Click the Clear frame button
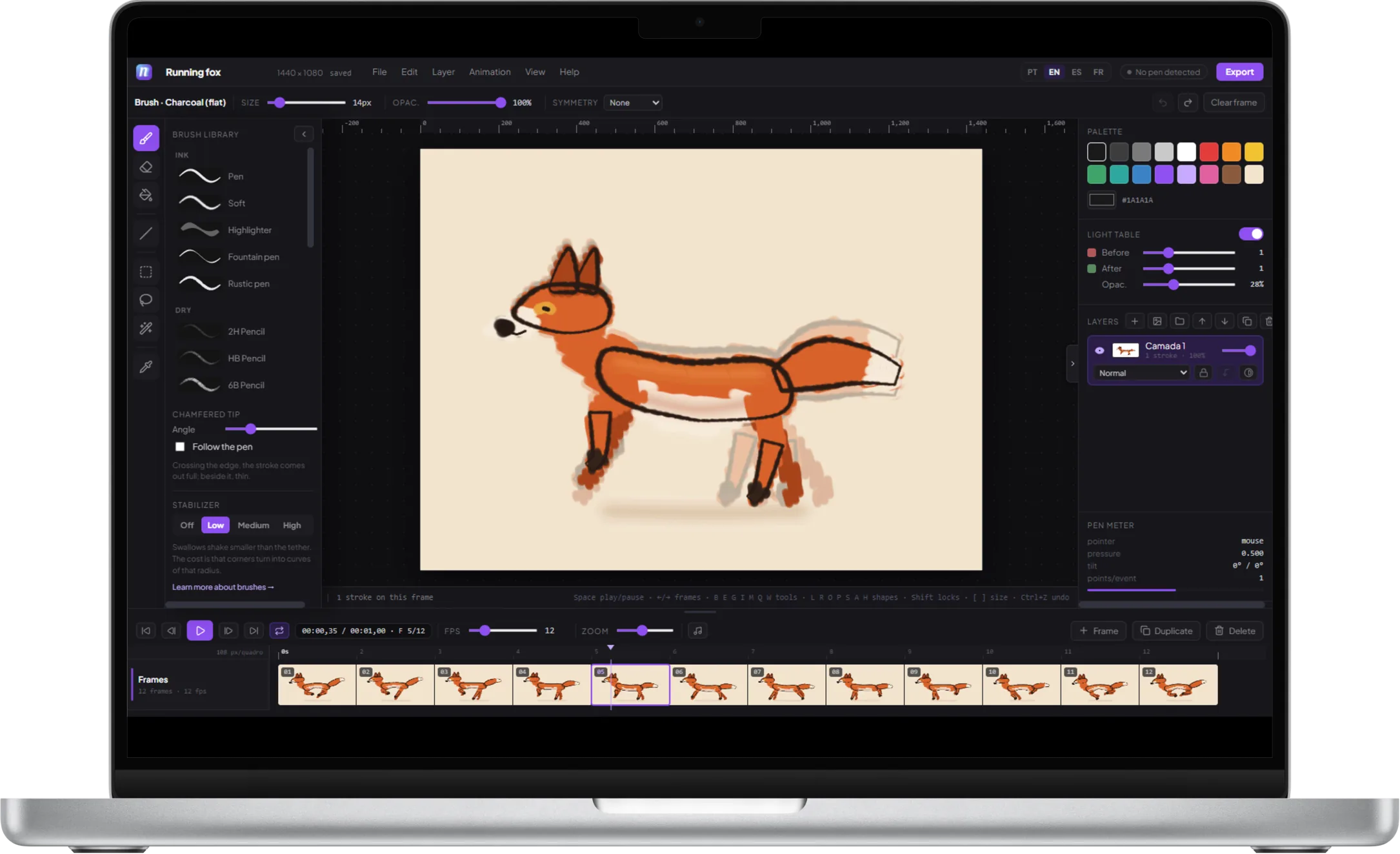This screenshot has height=854, width=1400. click(x=1234, y=103)
